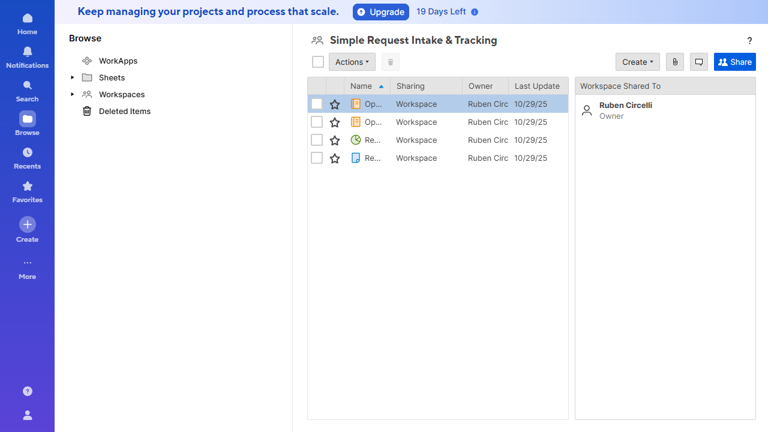The image size is (768, 432).
Task: Check the second Op... row checkbox
Action: pyautogui.click(x=317, y=122)
